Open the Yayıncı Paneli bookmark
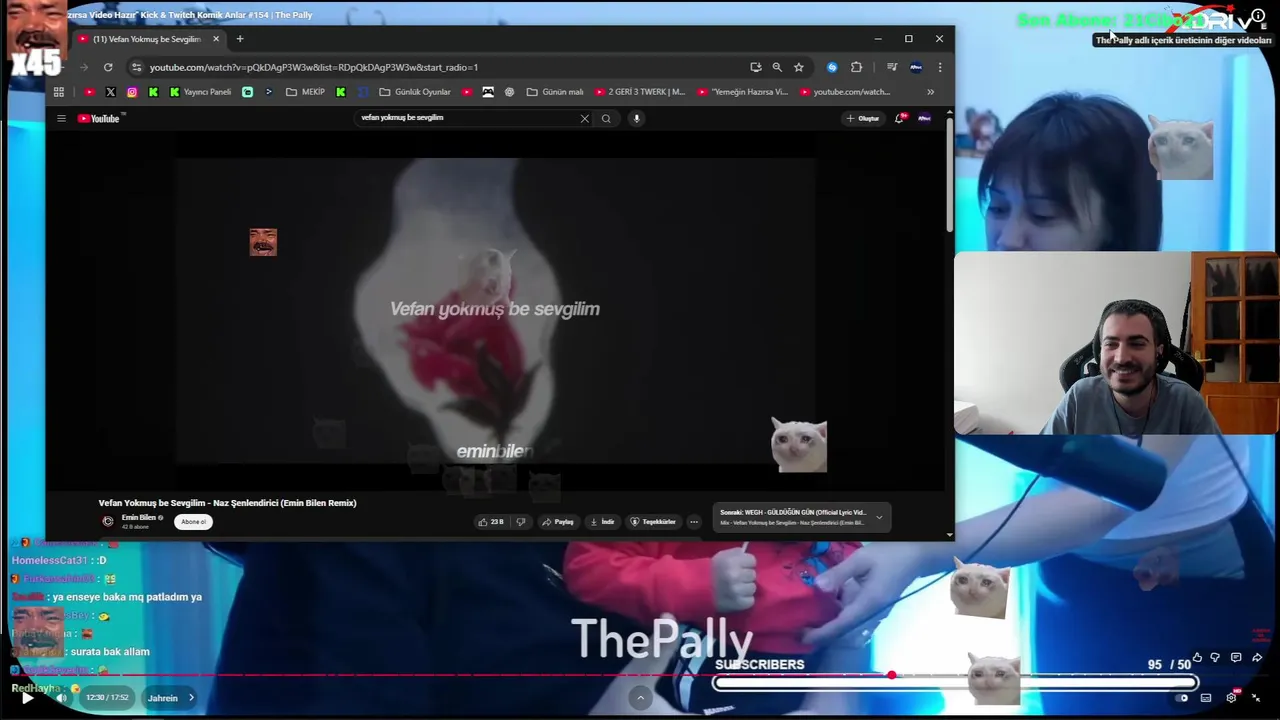Screen dimensions: 1280x720 click(x=200, y=92)
